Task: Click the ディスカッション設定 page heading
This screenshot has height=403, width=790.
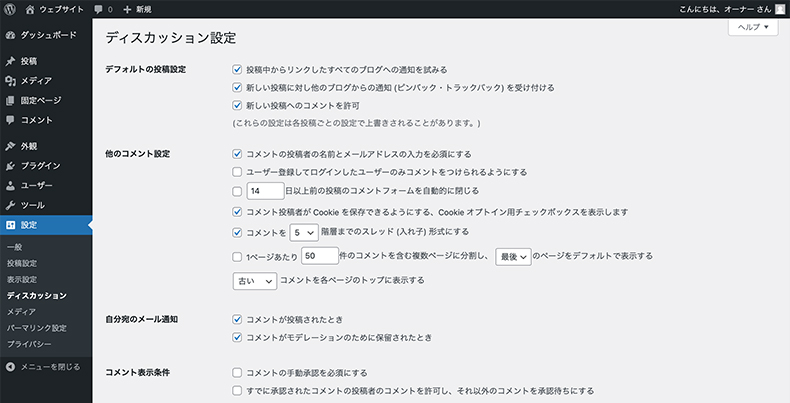Action: [171, 38]
